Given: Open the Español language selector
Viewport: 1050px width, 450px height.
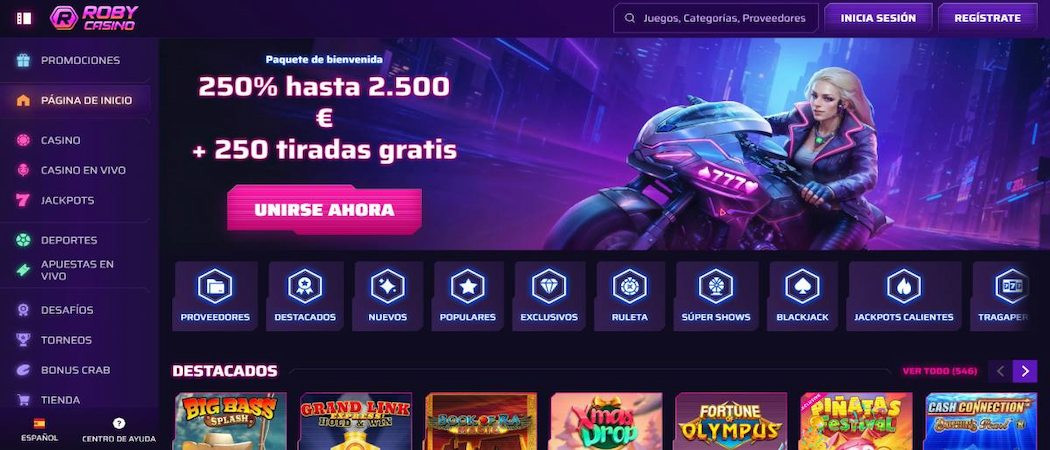Looking at the screenshot, I should (x=40, y=430).
